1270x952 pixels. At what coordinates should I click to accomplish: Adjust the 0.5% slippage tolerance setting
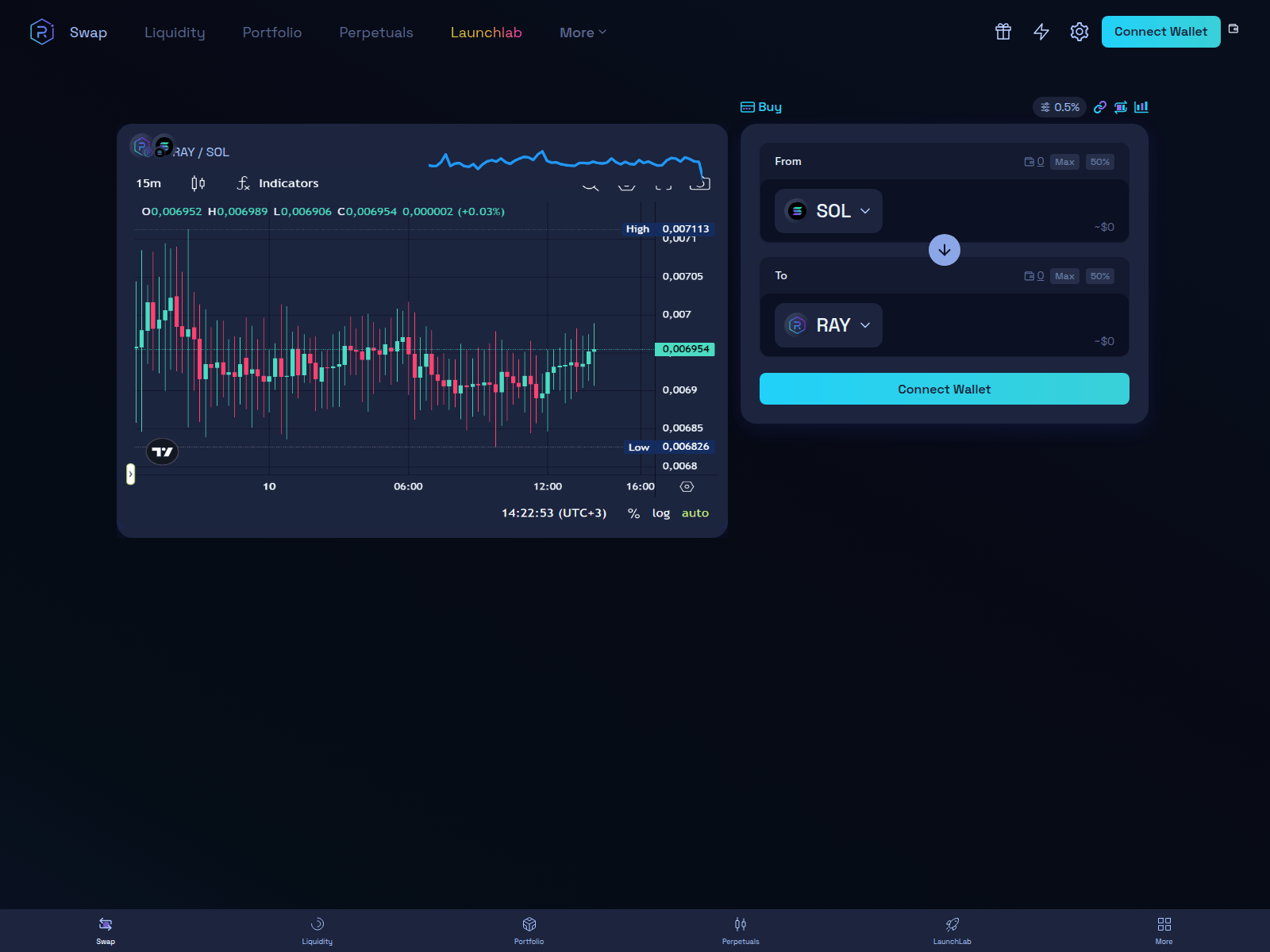1060,107
